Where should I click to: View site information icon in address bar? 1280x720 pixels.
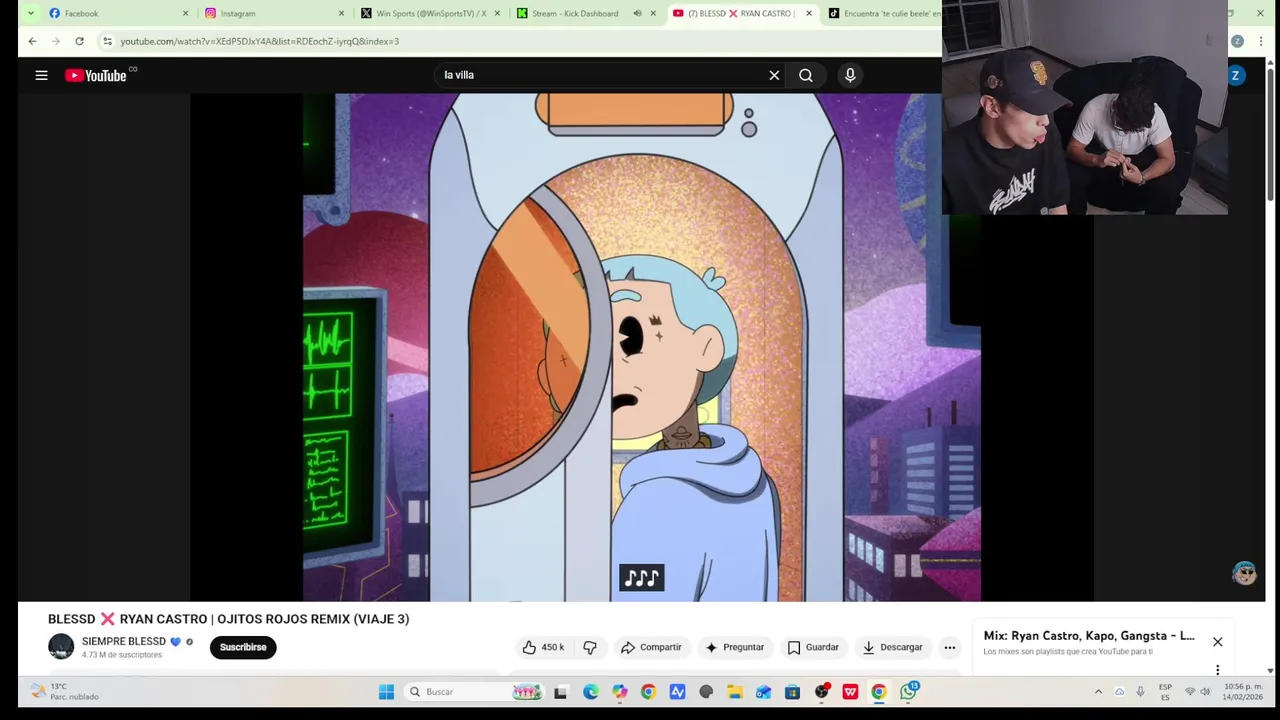(107, 41)
